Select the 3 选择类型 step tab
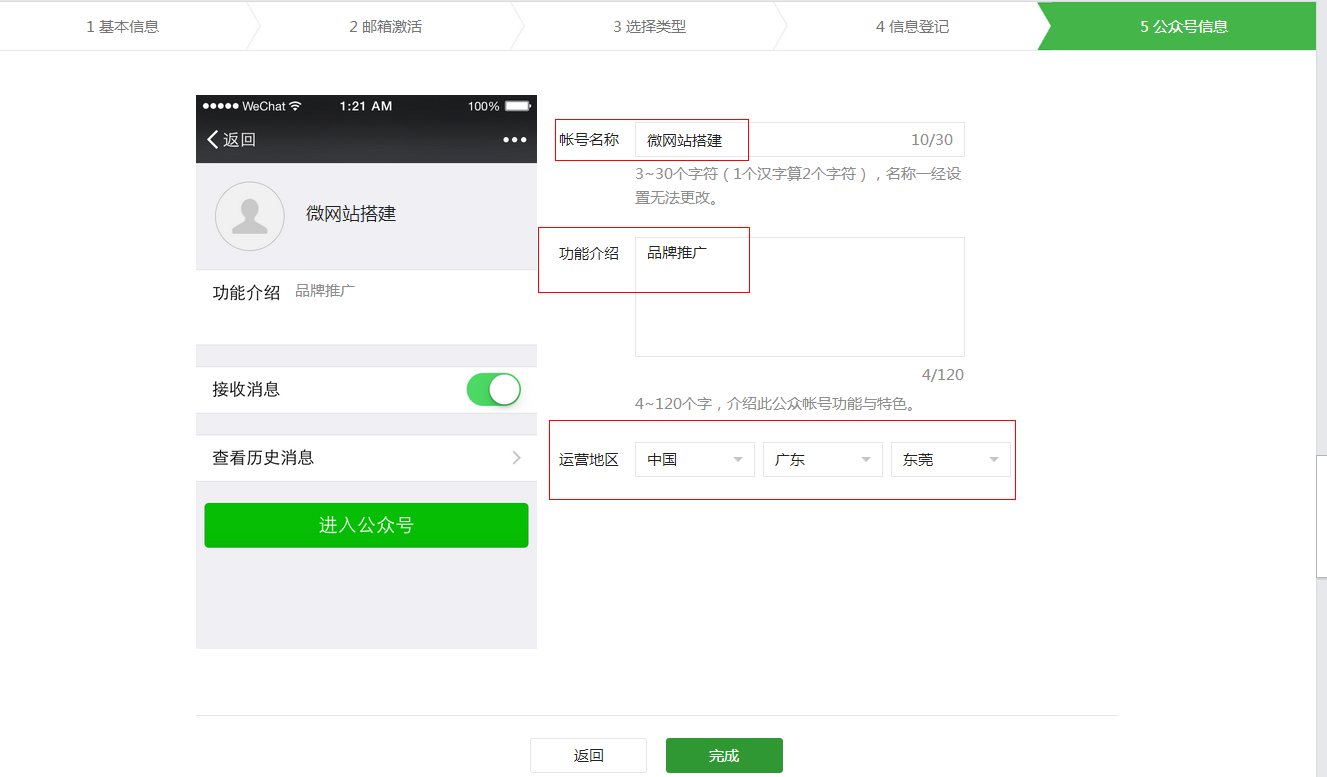This screenshot has width=1327, height=777. [648, 25]
